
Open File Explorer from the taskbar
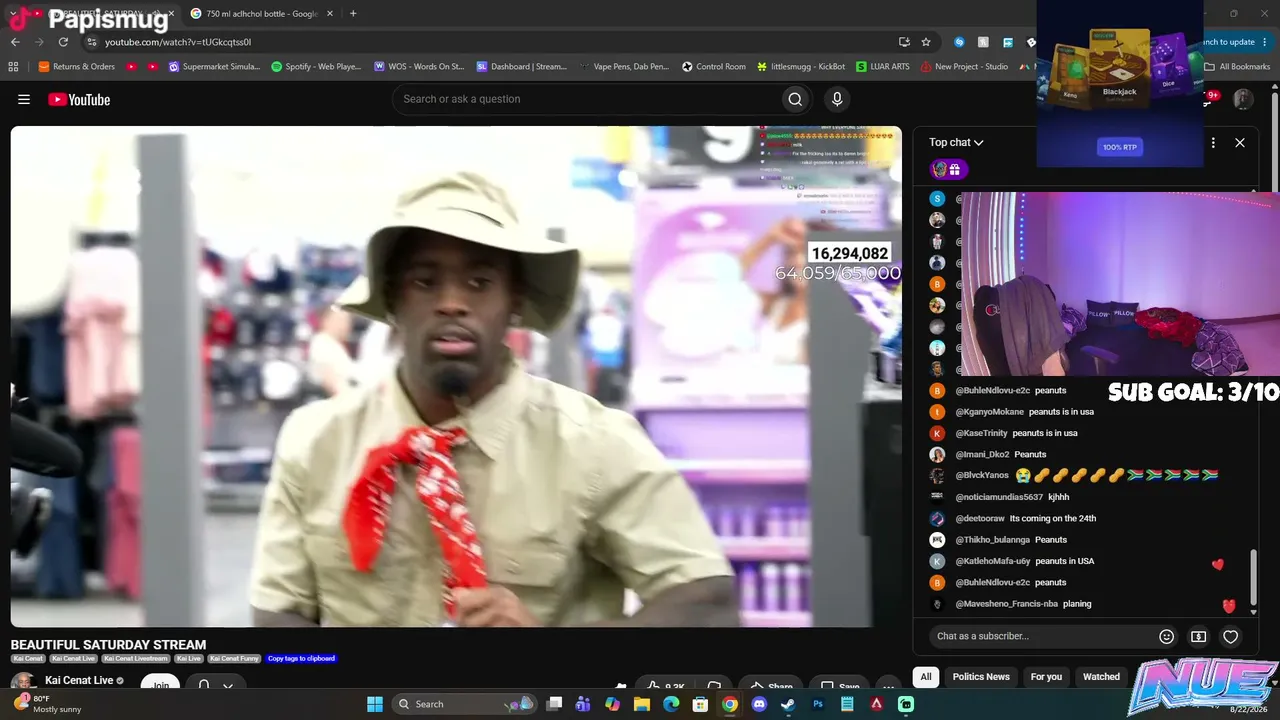[642, 704]
